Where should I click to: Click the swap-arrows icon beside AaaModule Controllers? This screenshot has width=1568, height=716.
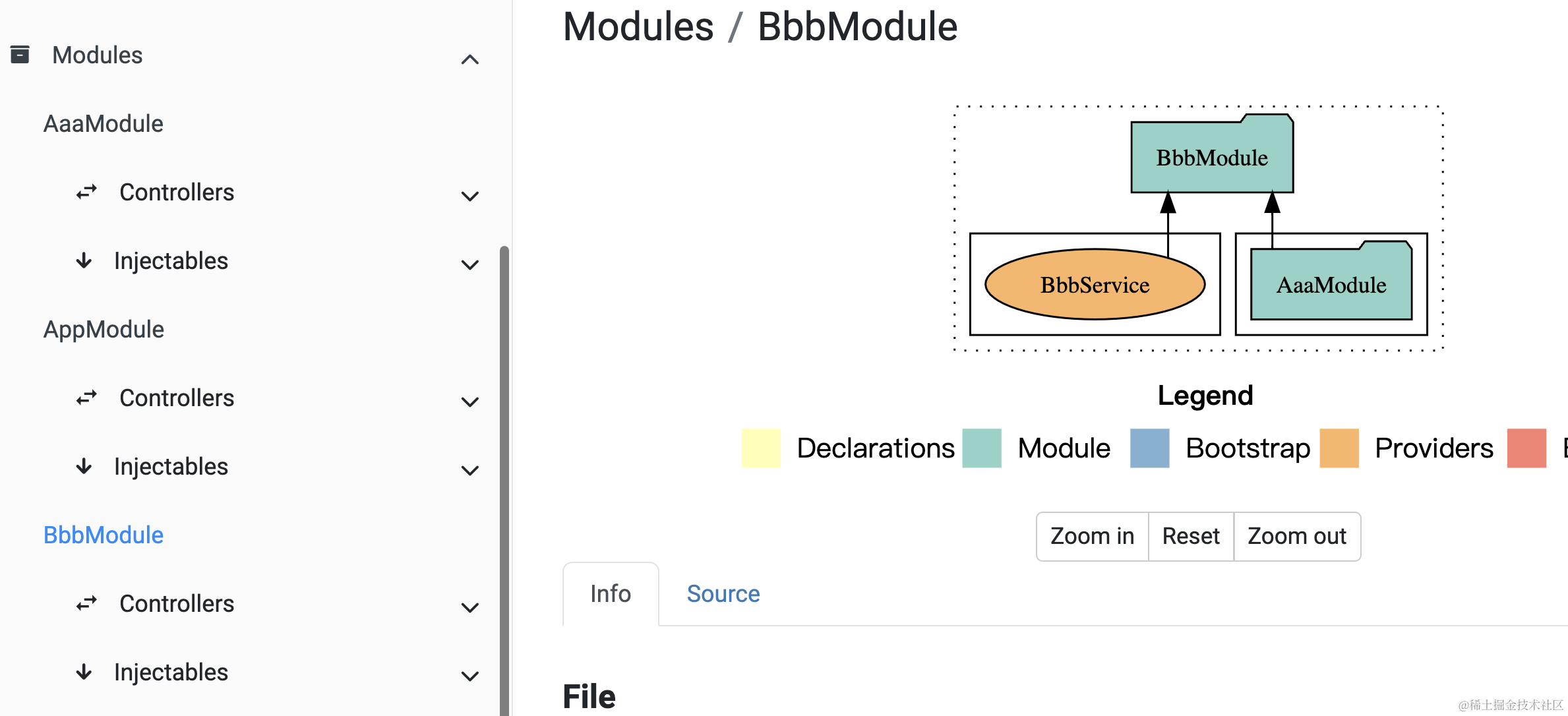86,192
